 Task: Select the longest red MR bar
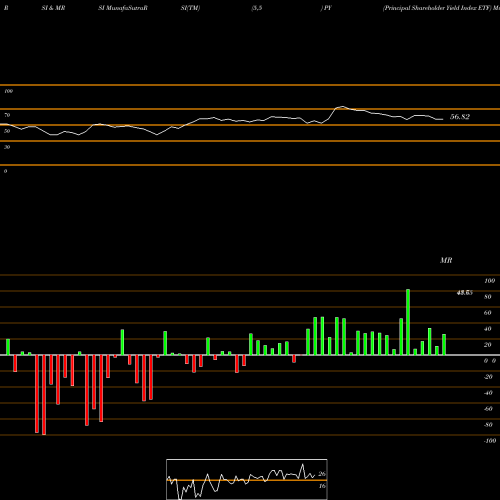point(44,395)
